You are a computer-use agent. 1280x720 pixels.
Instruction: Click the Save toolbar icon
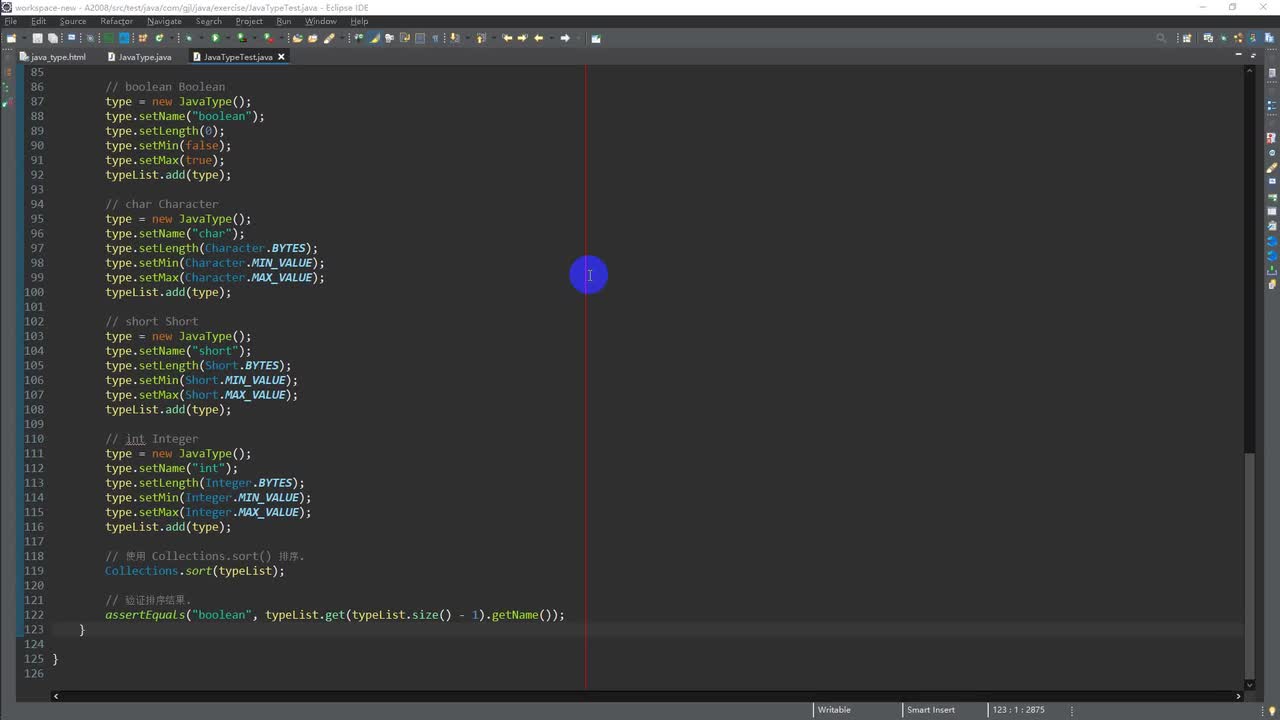pyautogui.click(x=38, y=38)
